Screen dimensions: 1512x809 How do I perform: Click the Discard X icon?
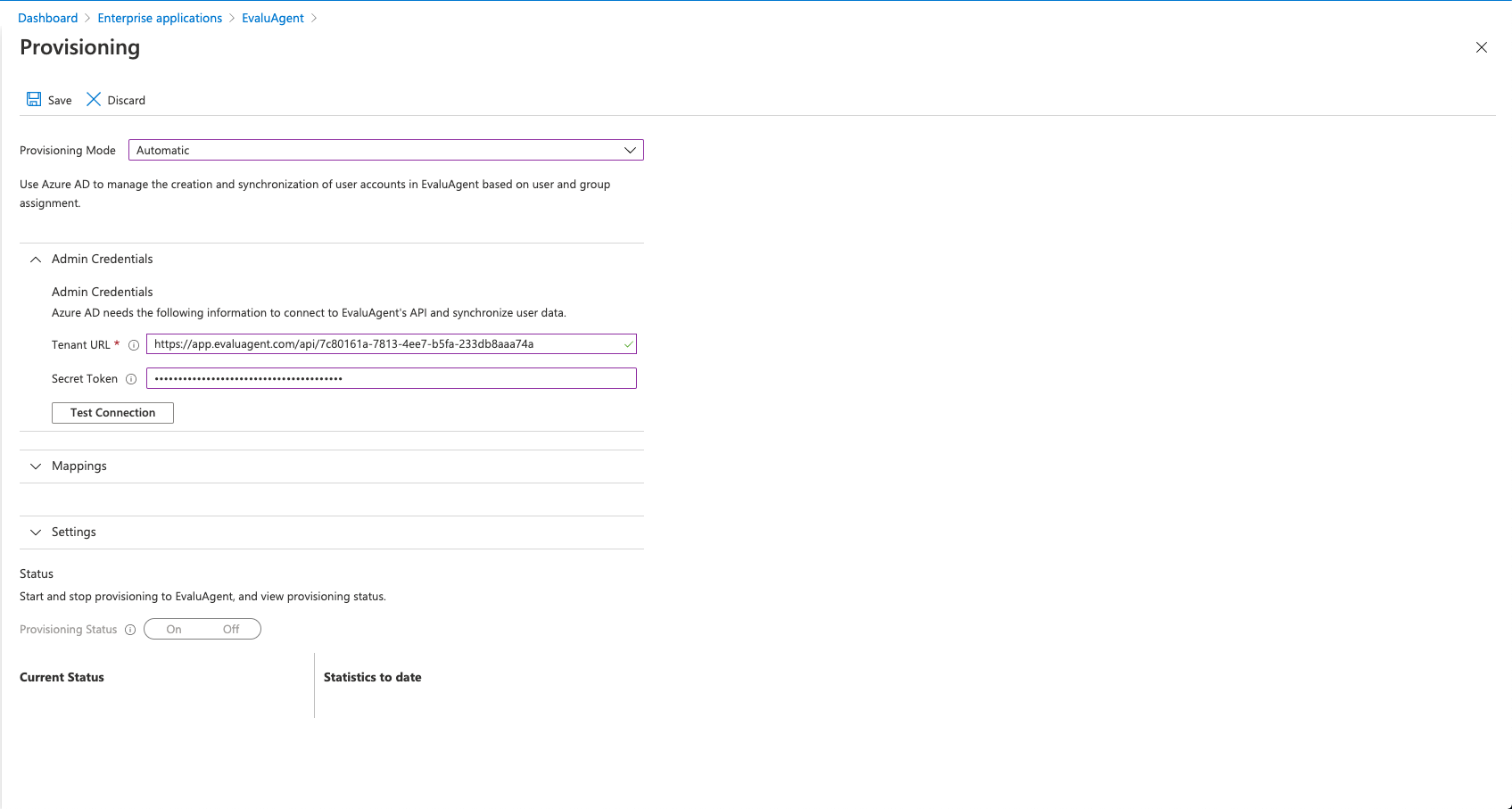pyautogui.click(x=94, y=99)
